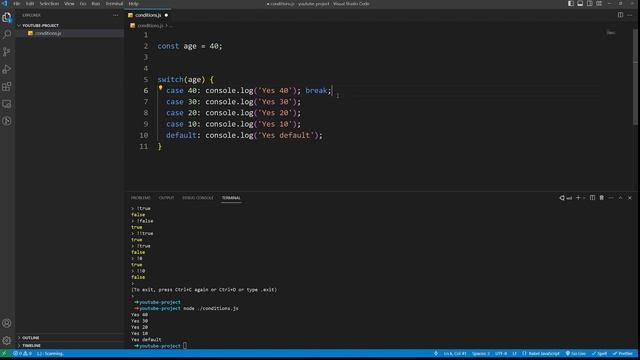Open the Help menu
Image resolution: width=640 pixels, height=360 pixels.
pyautogui.click(x=133, y=4)
